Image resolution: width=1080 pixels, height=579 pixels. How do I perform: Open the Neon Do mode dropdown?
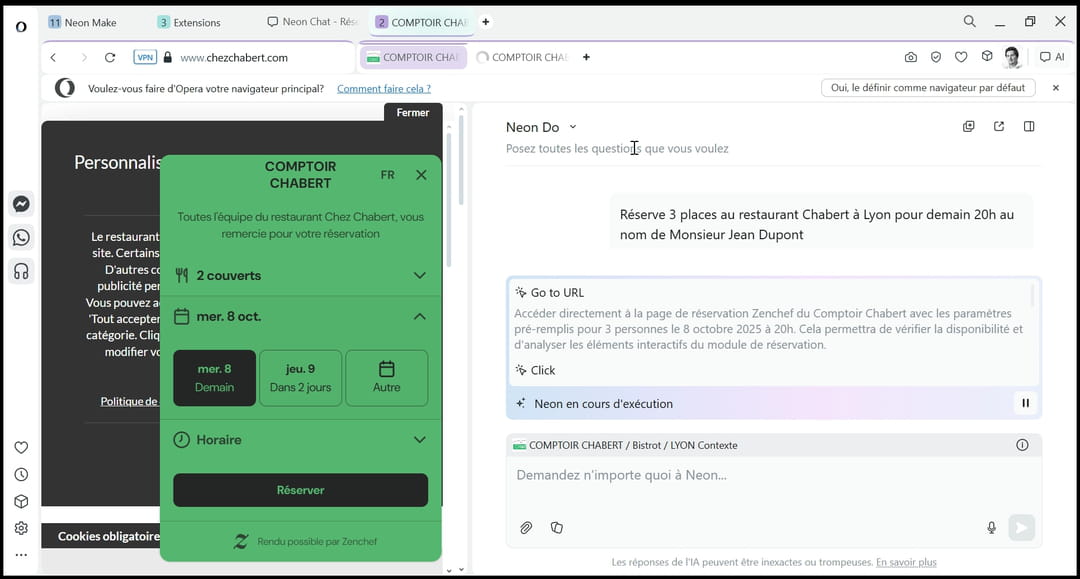tap(573, 127)
